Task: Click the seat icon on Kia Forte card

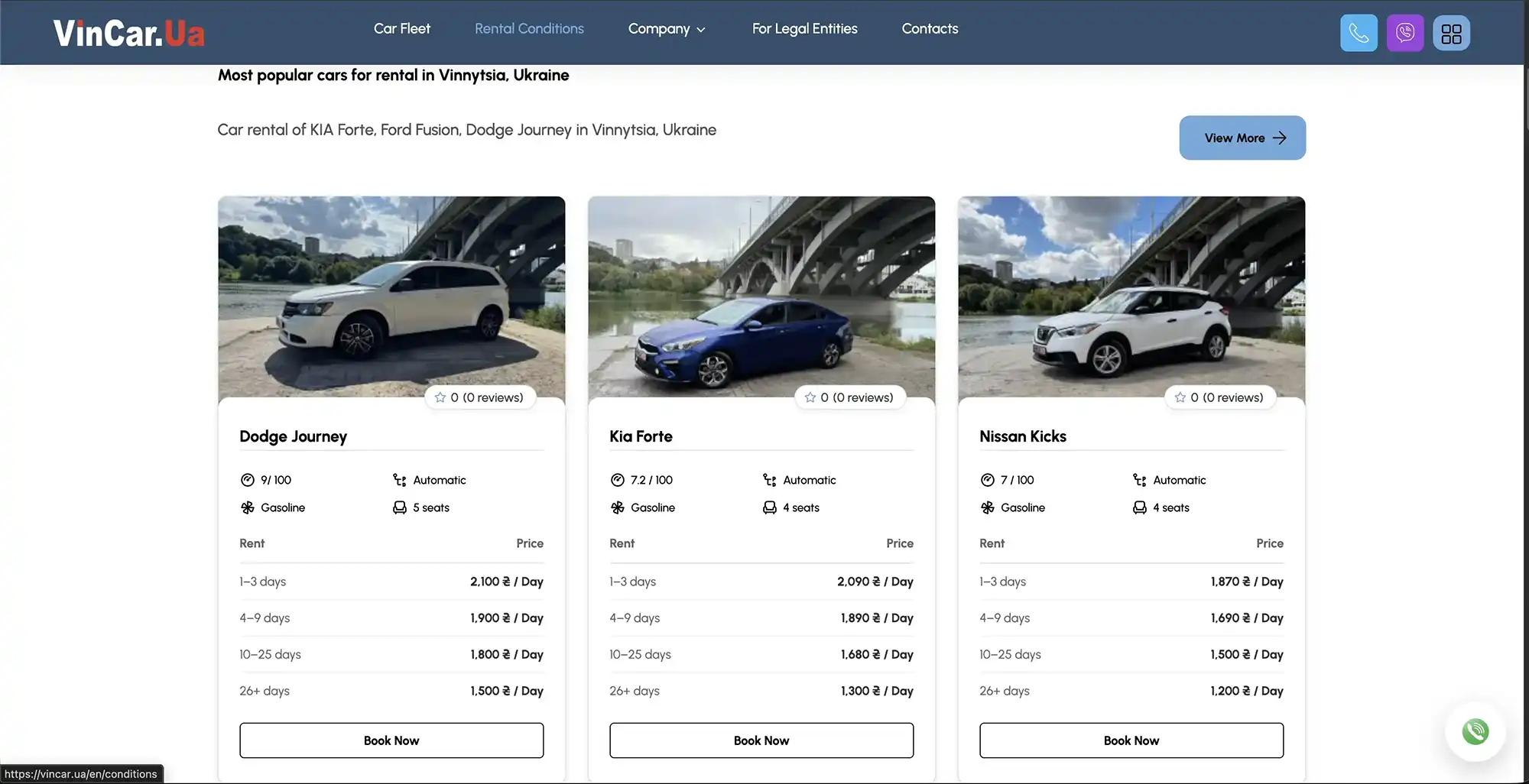Action: (770, 507)
